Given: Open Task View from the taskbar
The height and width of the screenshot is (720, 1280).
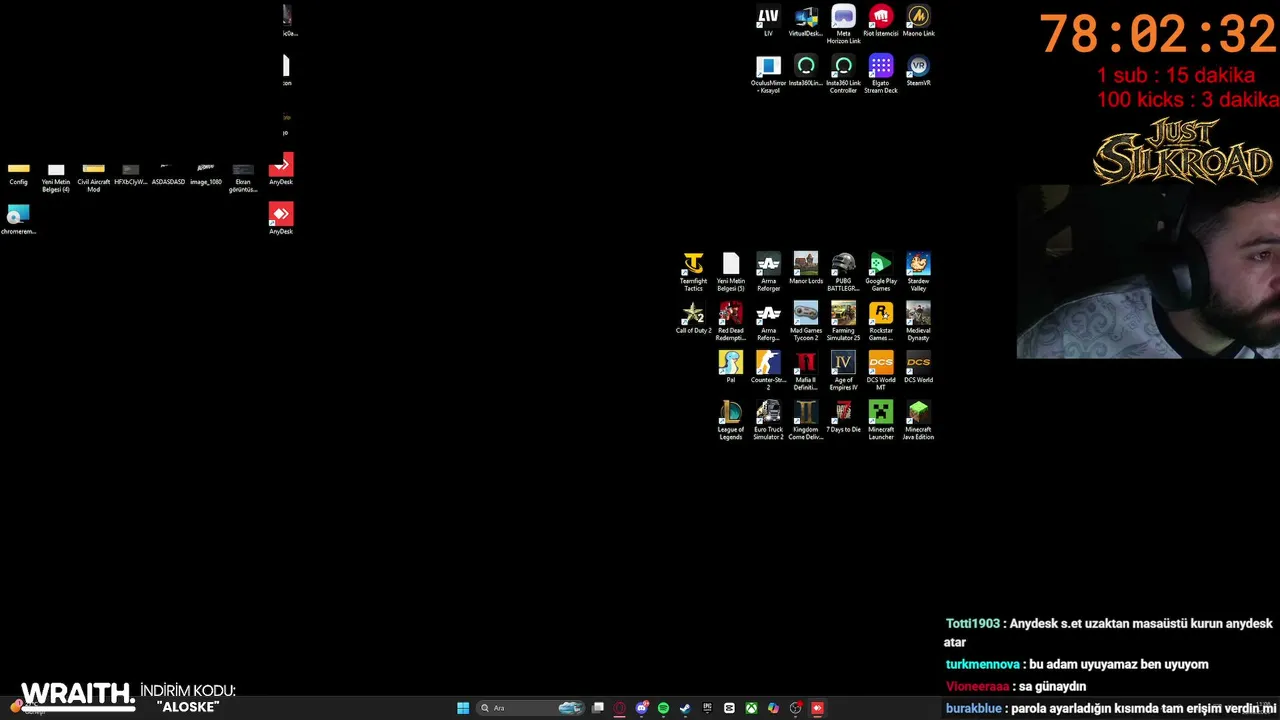Looking at the screenshot, I should tap(598, 708).
